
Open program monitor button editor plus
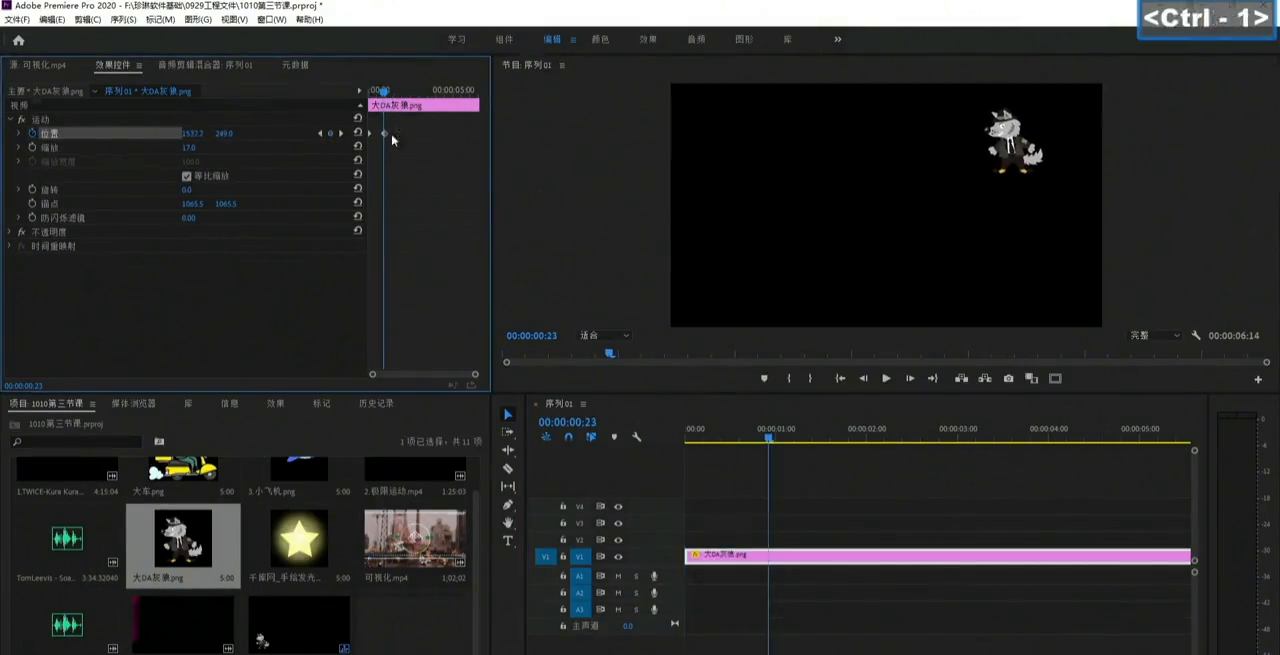coord(1258,379)
